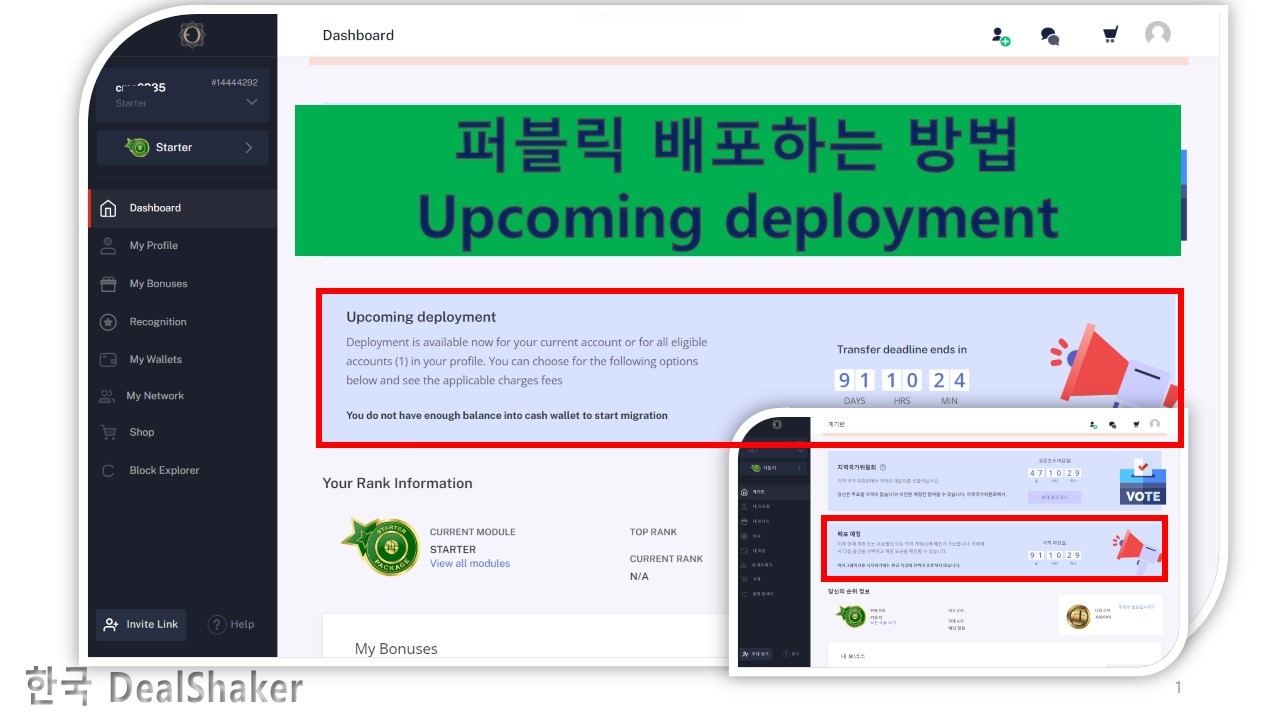
Task: Open the chat messages icon
Action: [1049, 34]
